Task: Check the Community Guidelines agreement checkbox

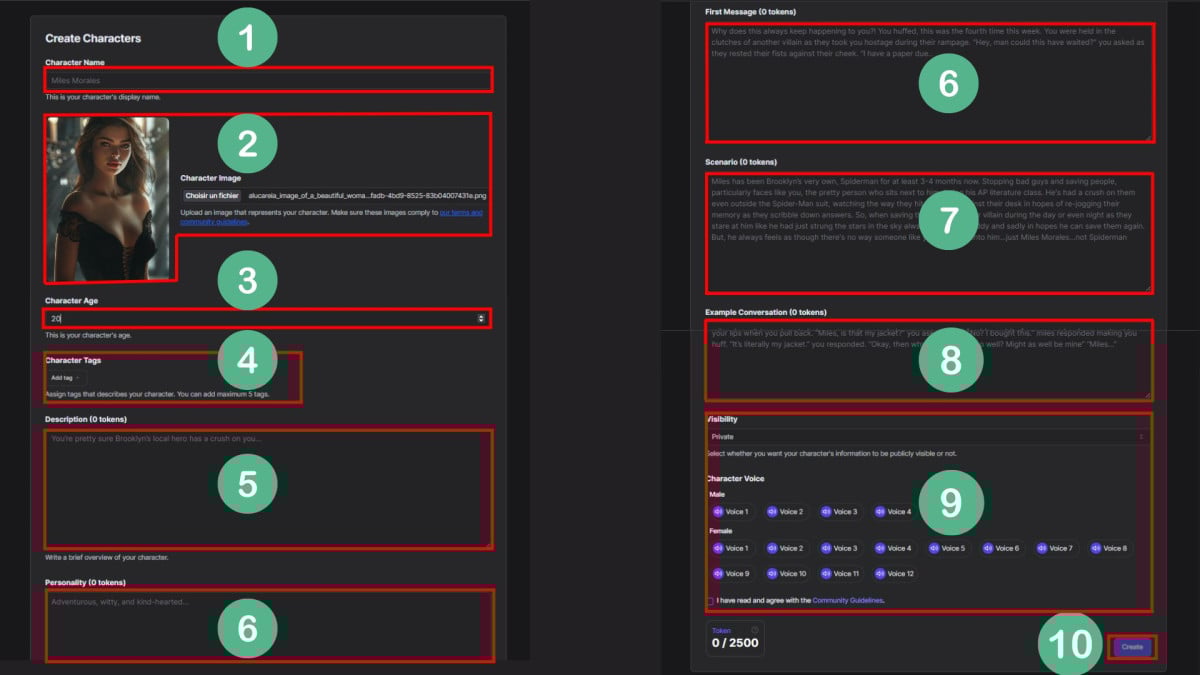Action: (x=710, y=601)
